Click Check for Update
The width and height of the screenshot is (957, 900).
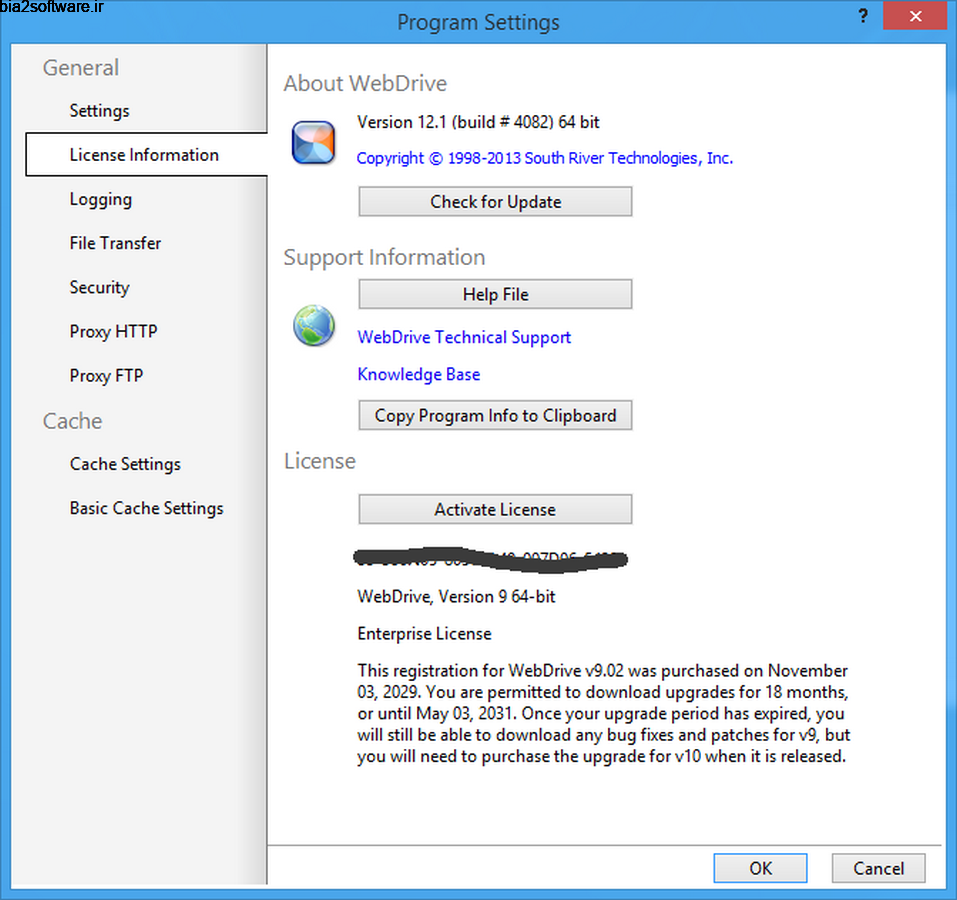point(494,201)
